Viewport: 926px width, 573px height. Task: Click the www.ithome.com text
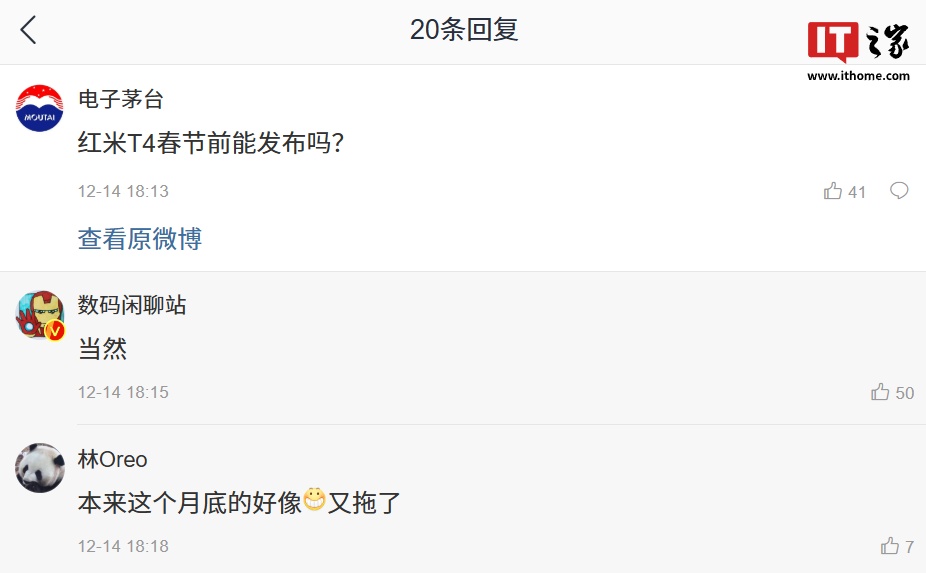(858, 76)
